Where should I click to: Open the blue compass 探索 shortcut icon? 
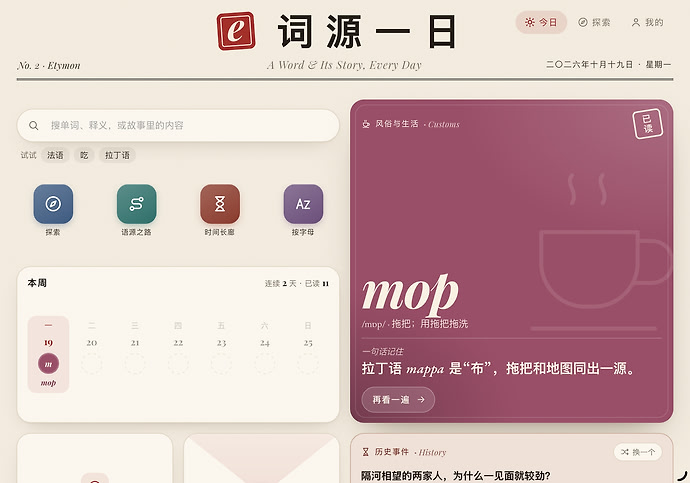[53, 204]
